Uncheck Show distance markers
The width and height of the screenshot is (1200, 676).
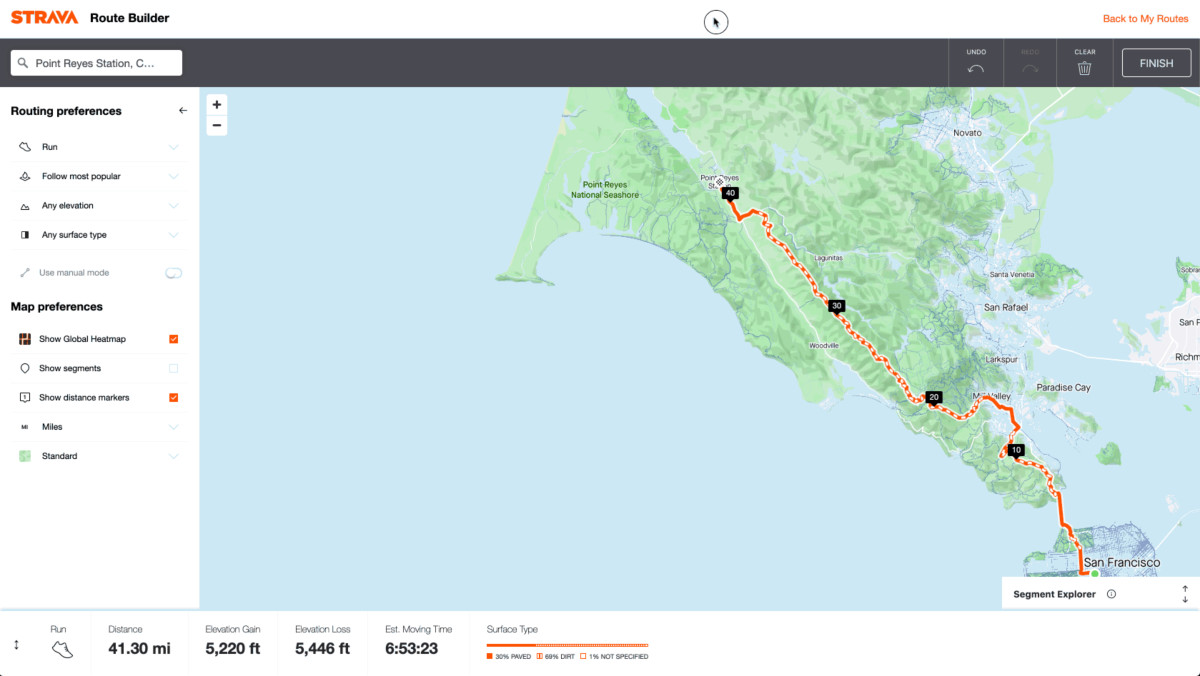tap(174, 397)
